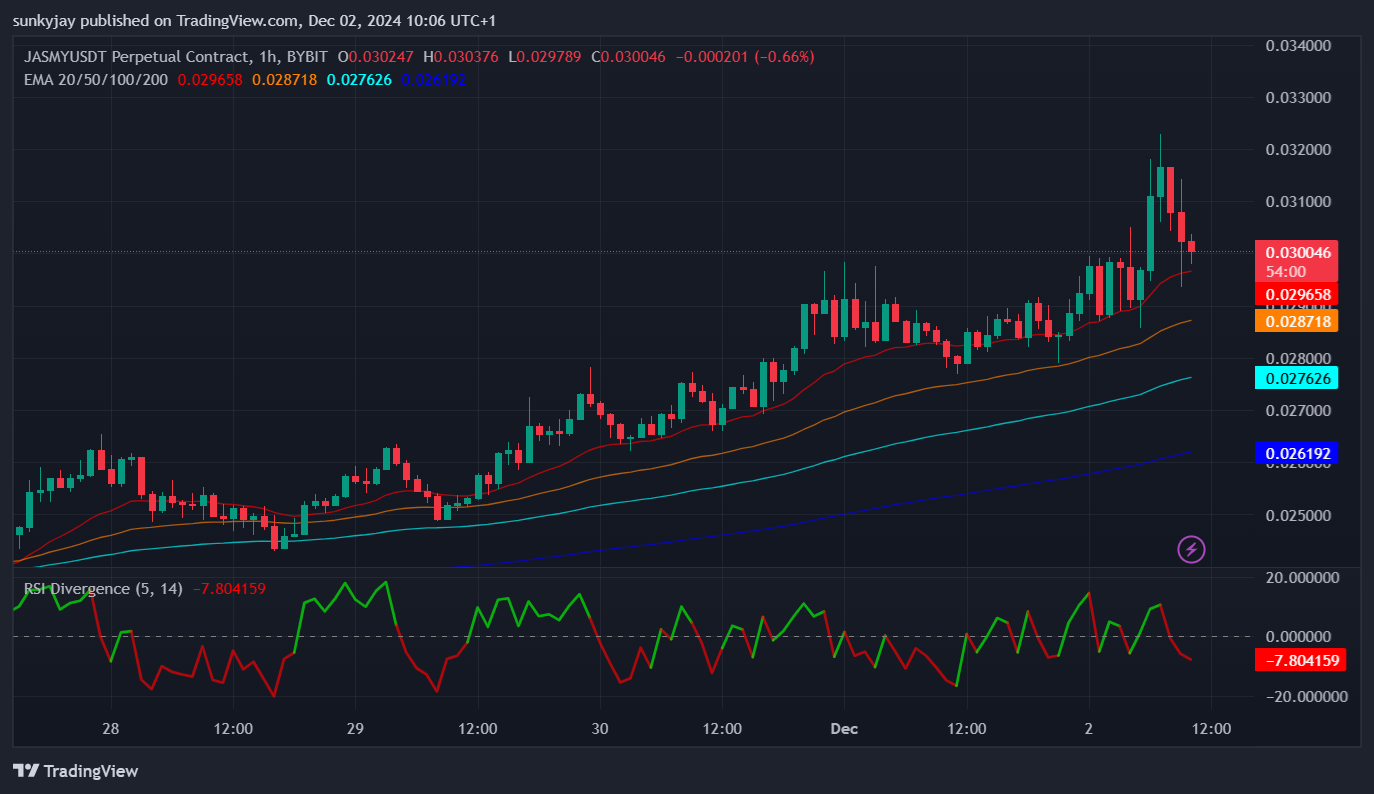1374x794 pixels.
Task: Click the purple lightning bolt replay icon
Action: coord(1191,549)
